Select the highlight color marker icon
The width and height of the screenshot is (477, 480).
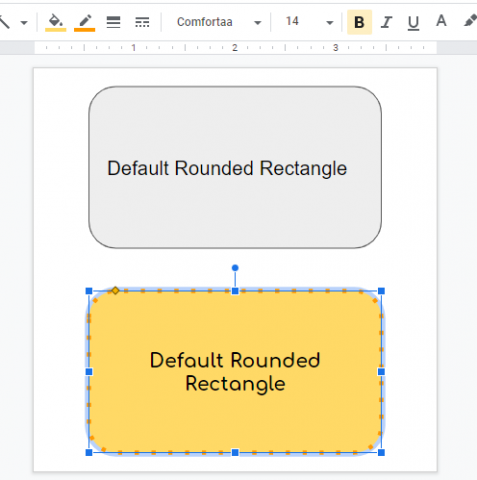[x=470, y=21]
